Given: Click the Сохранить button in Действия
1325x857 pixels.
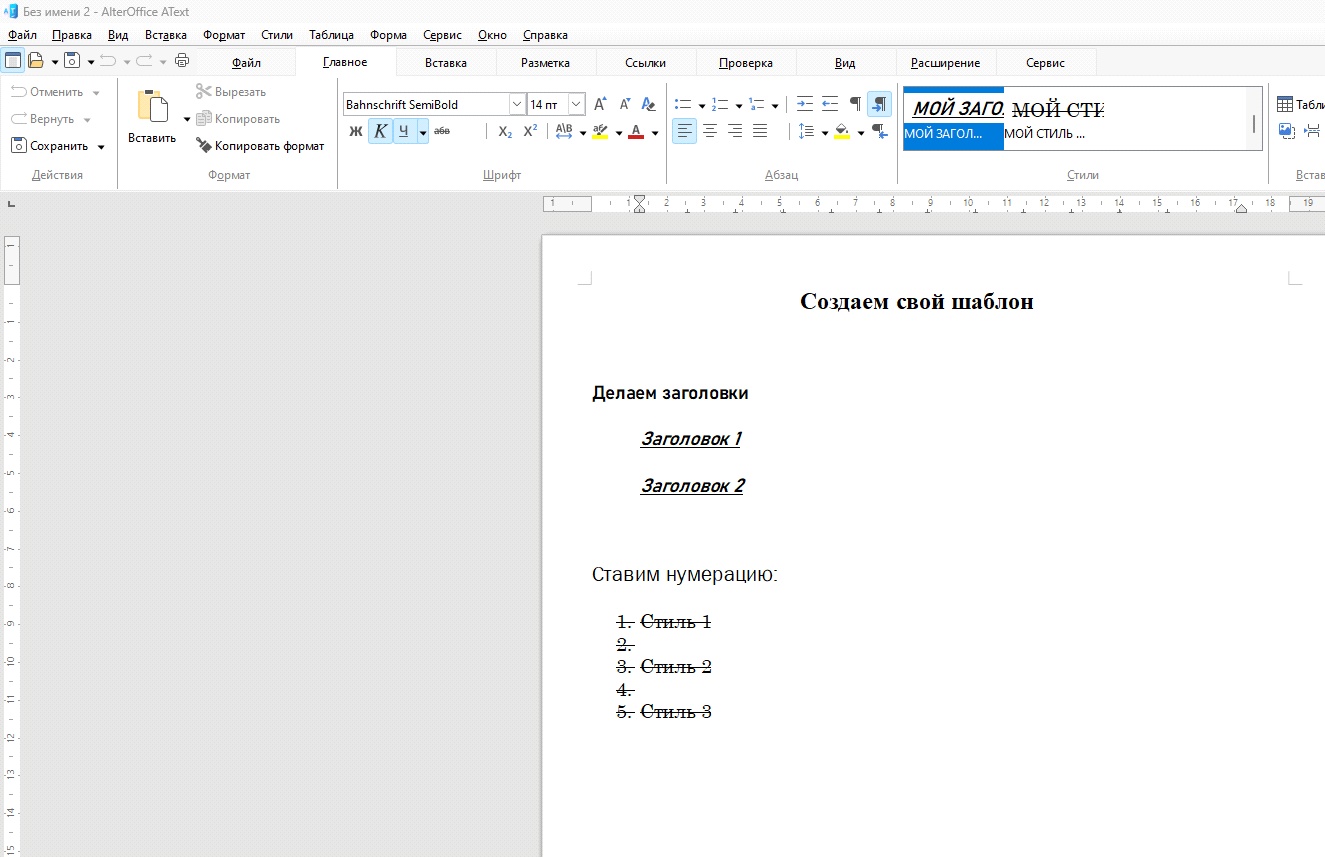Looking at the screenshot, I should [x=51, y=146].
